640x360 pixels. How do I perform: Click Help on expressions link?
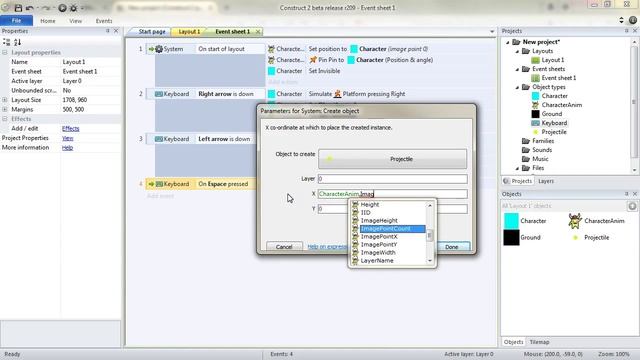click(327, 247)
